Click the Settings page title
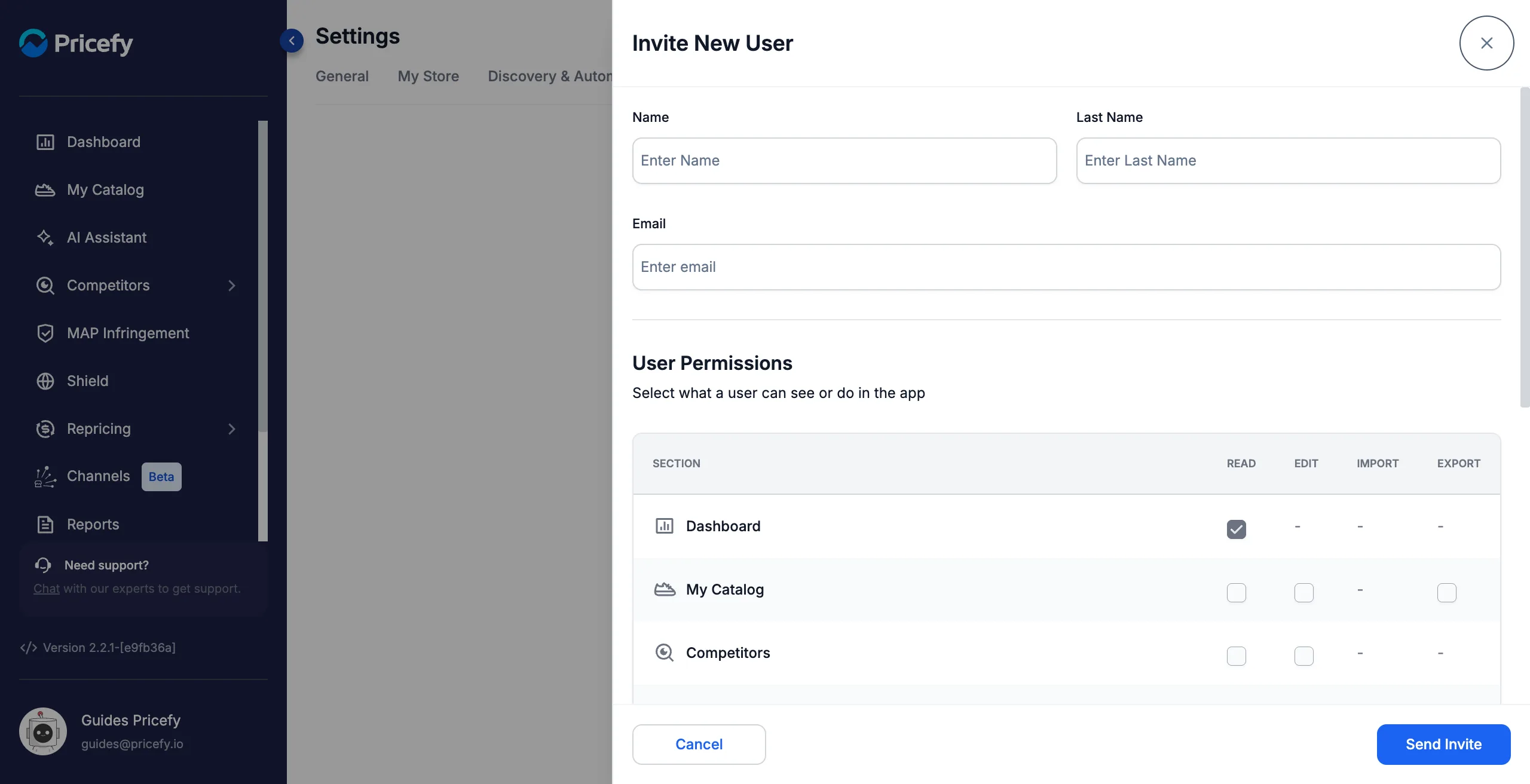 click(357, 36)
